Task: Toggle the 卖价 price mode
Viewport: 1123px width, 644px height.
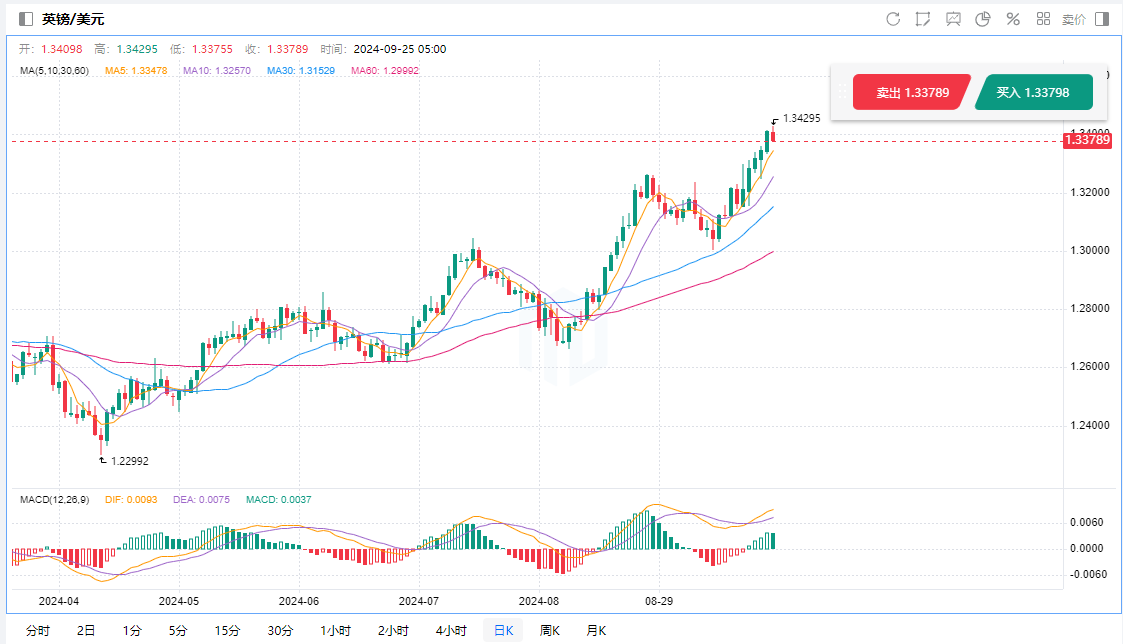Action: [1073, 19]
